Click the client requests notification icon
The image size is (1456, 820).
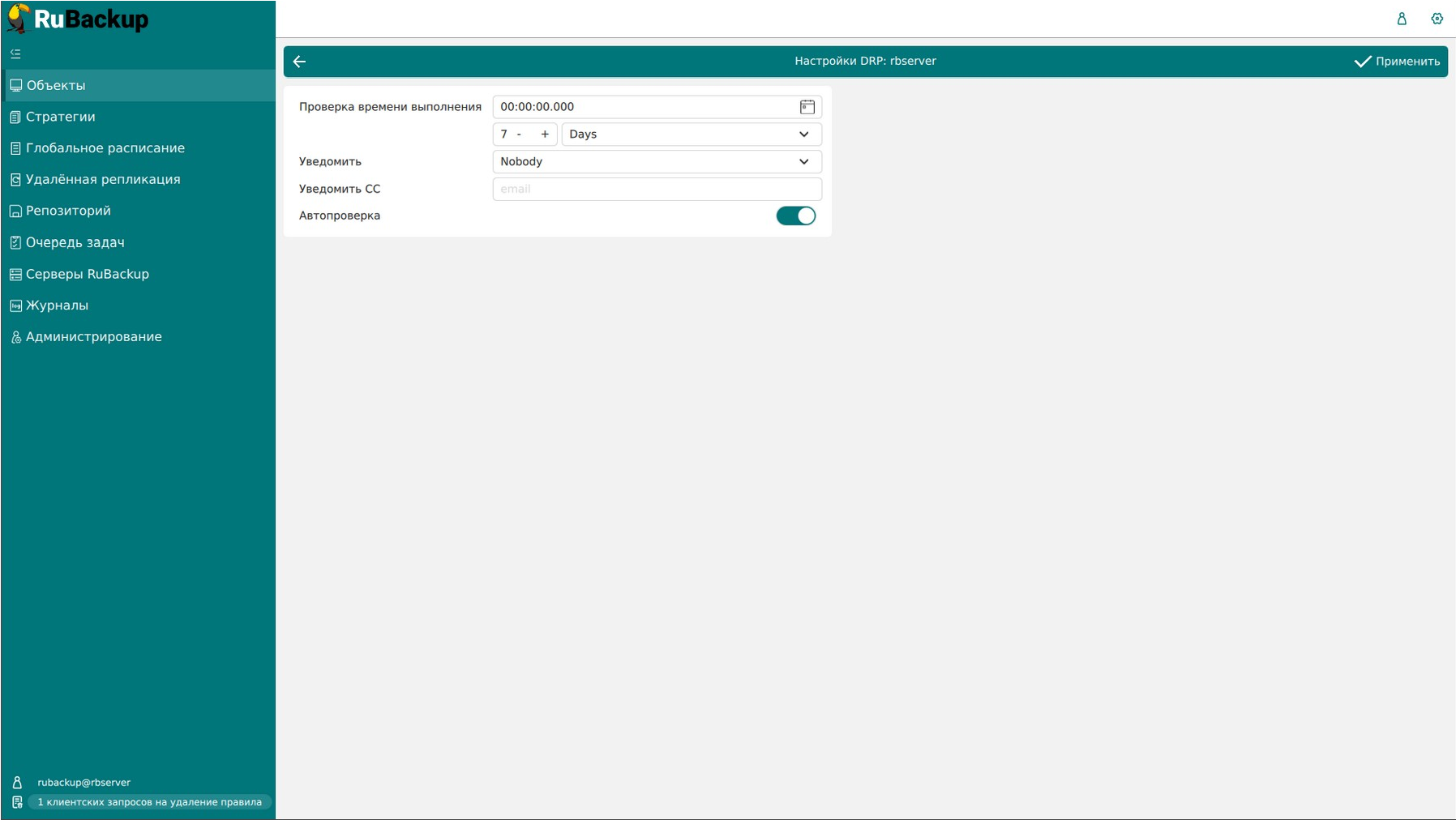click(x=17, y=802)
